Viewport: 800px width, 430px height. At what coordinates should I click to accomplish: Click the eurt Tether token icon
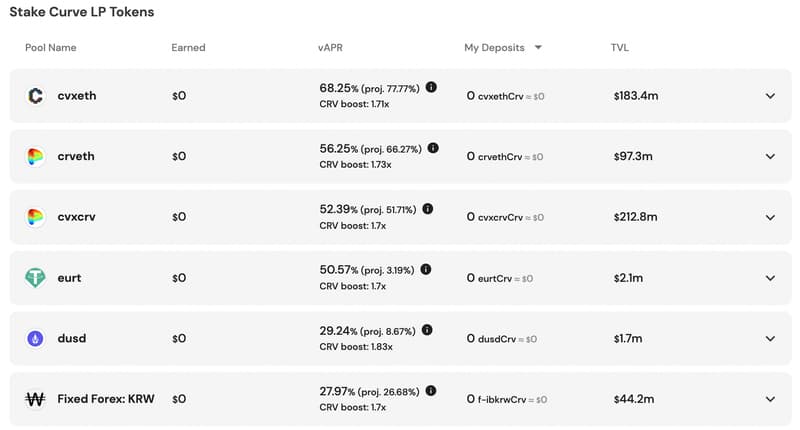coord(35,278)
